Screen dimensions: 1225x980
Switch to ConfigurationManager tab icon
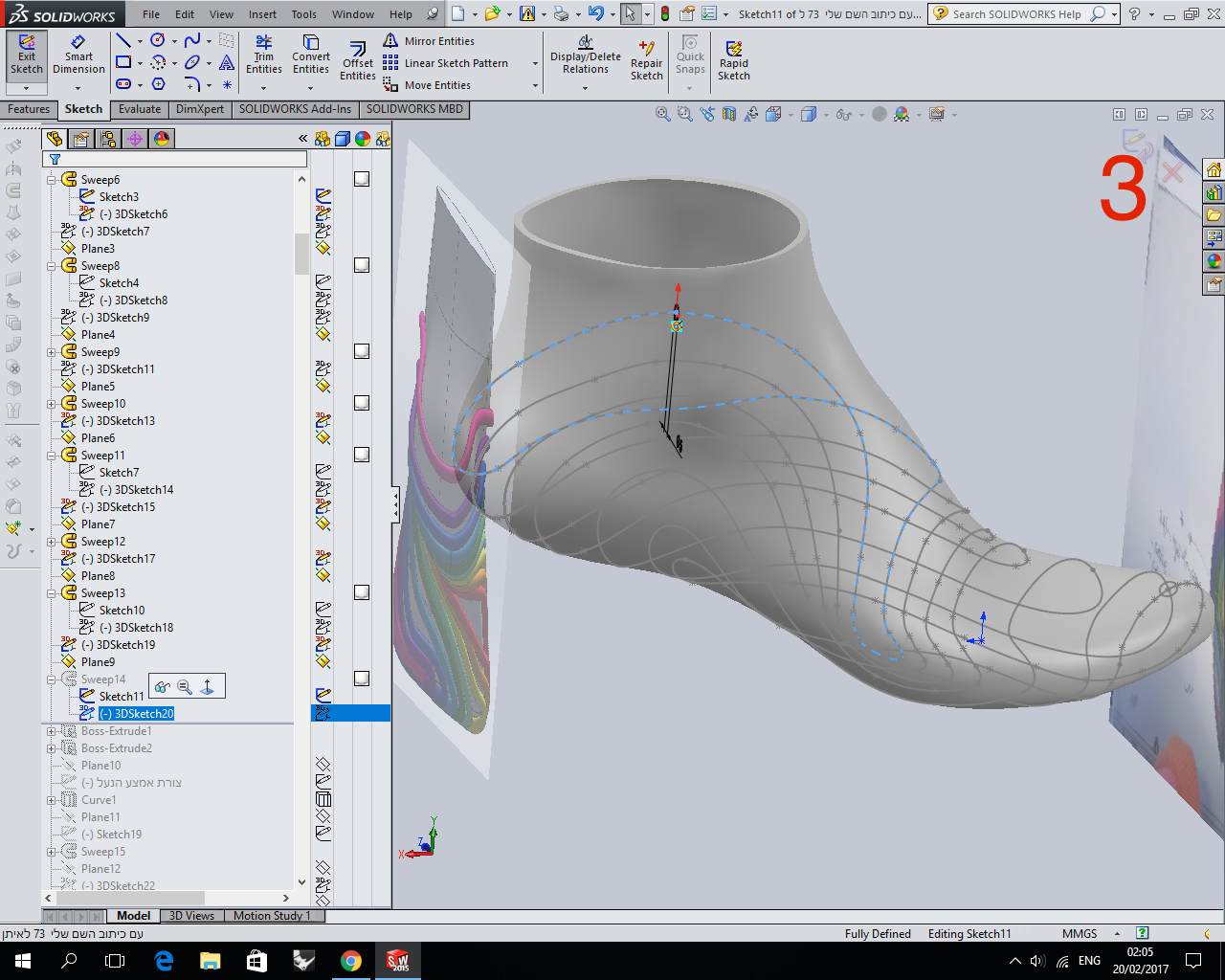[108, 139]
